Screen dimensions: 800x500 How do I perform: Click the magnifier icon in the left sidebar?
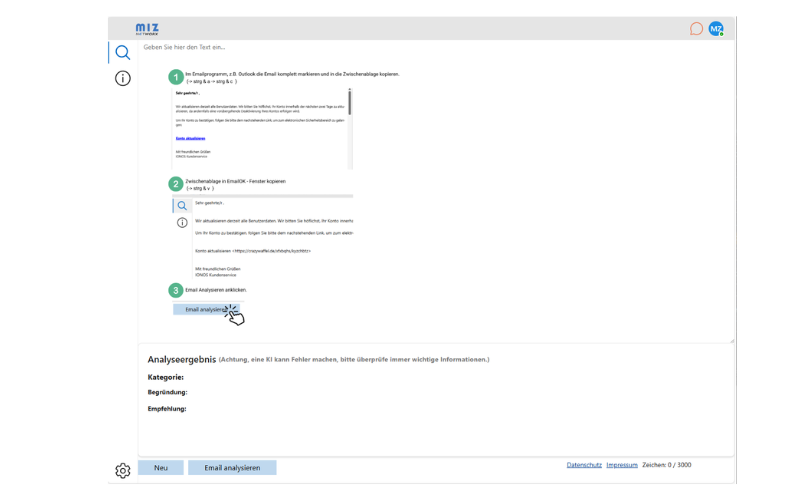tap(122, 53)
